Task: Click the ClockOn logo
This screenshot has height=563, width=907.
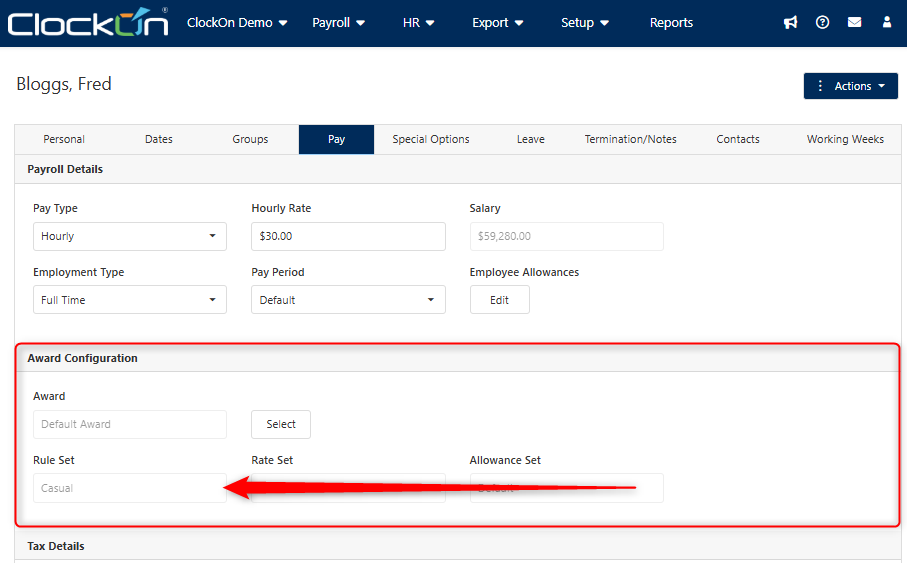Action: pyautogui.click(x=88, y=22)
